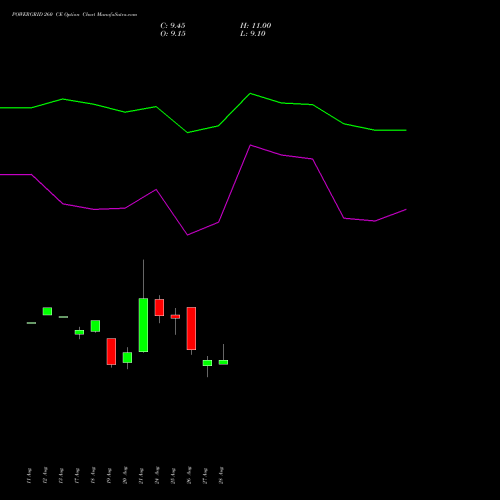Click the green candle for 18 Aug
Image resolution: width=500 pixels, height=500 pixels.
point(95,326)
